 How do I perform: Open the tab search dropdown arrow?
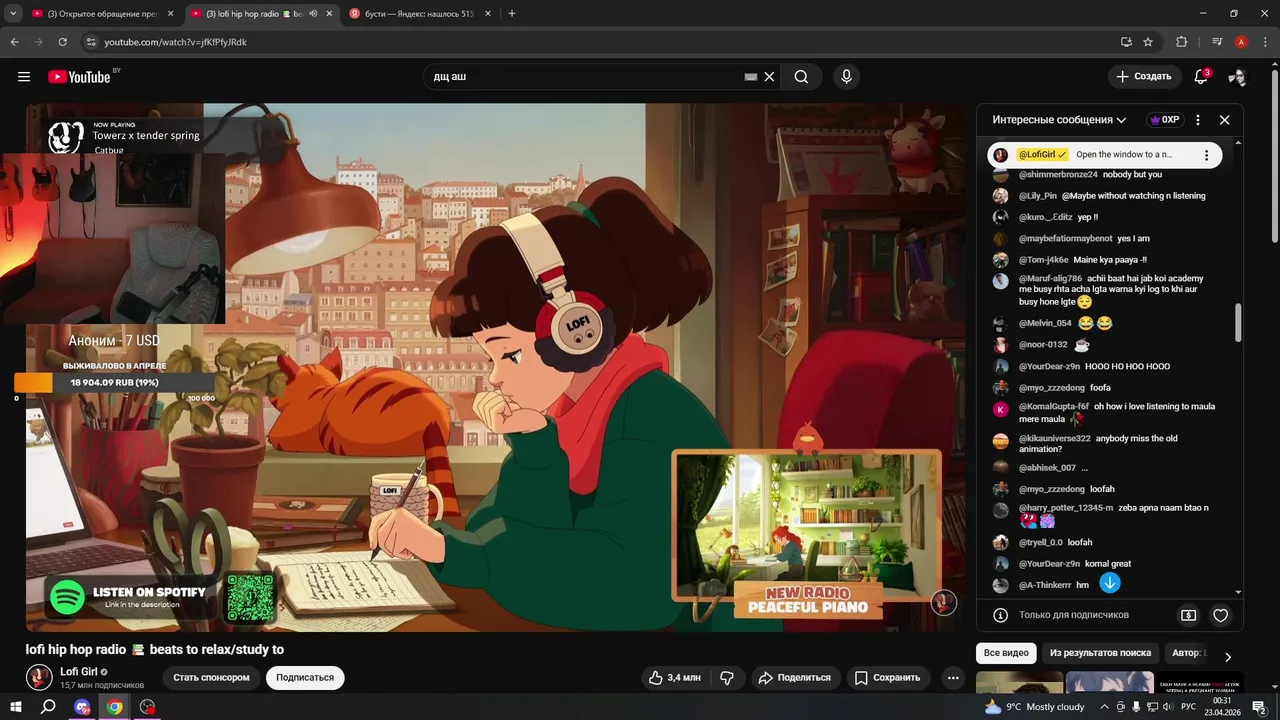[x=13, y=14]
